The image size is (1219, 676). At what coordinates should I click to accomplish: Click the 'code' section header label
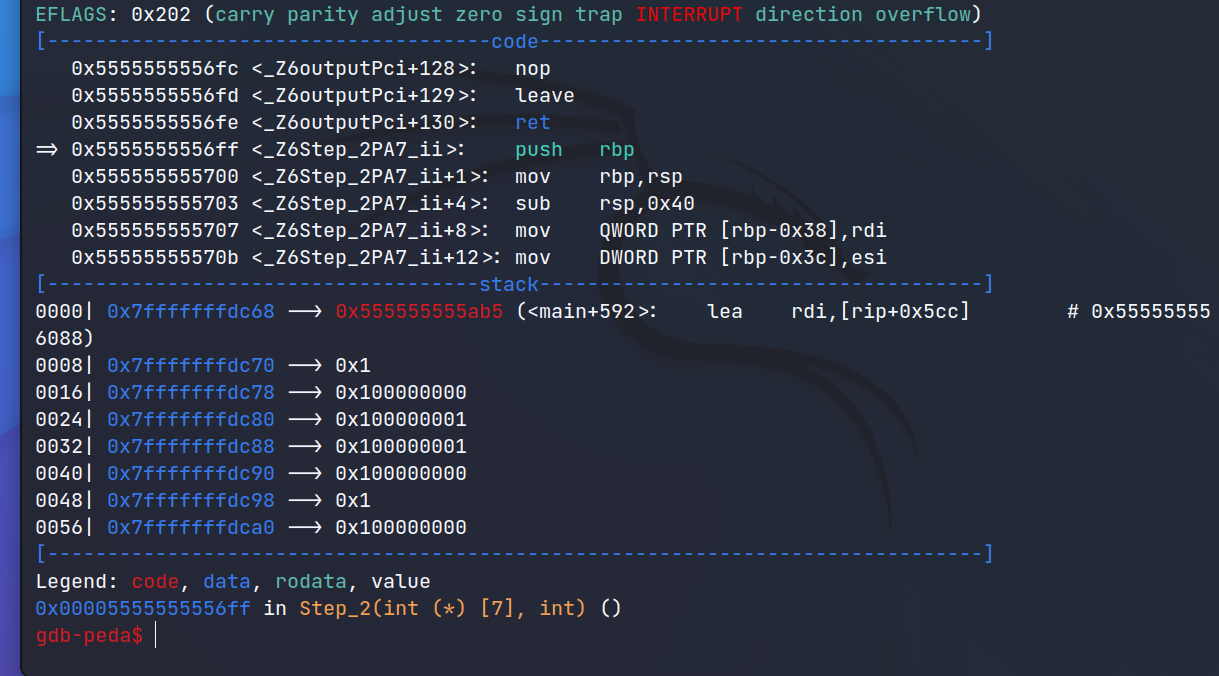[x=515, y=42]
